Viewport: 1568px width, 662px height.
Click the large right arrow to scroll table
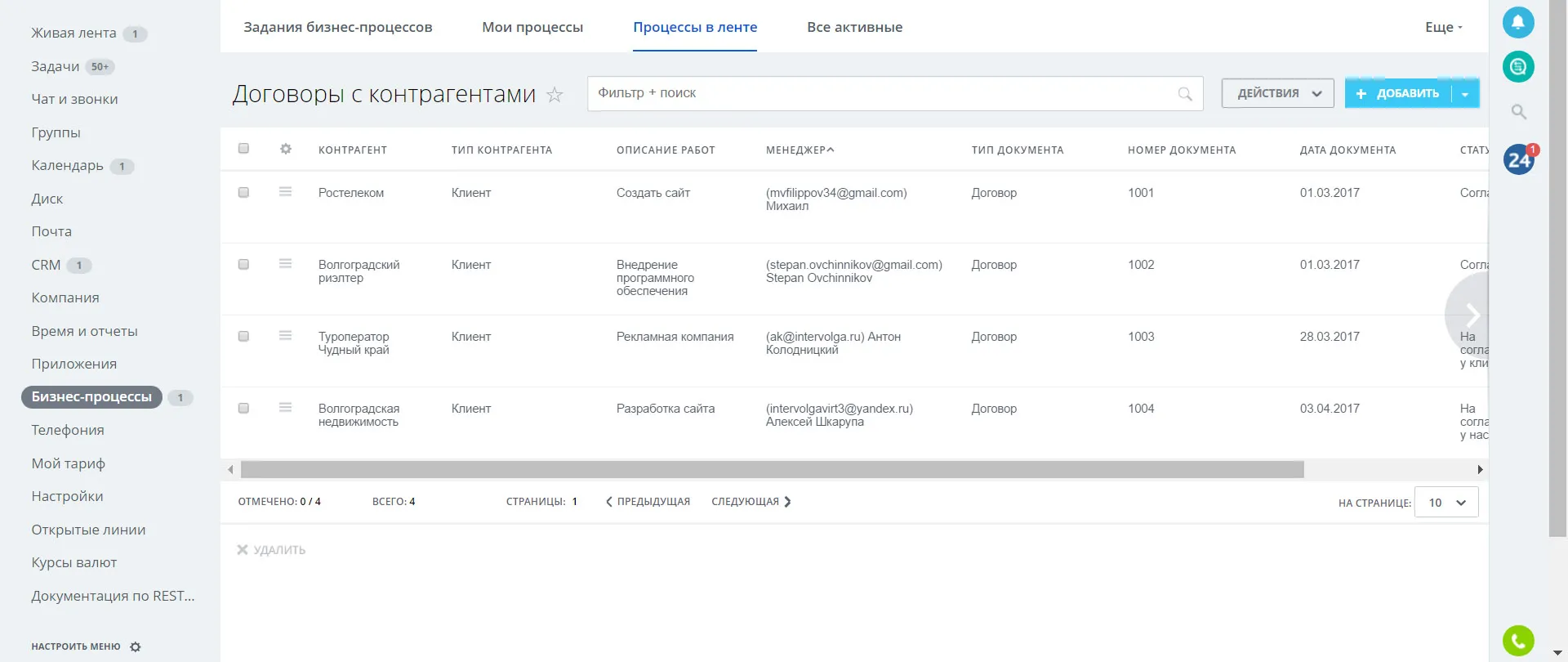click(x=1470, y=315)
